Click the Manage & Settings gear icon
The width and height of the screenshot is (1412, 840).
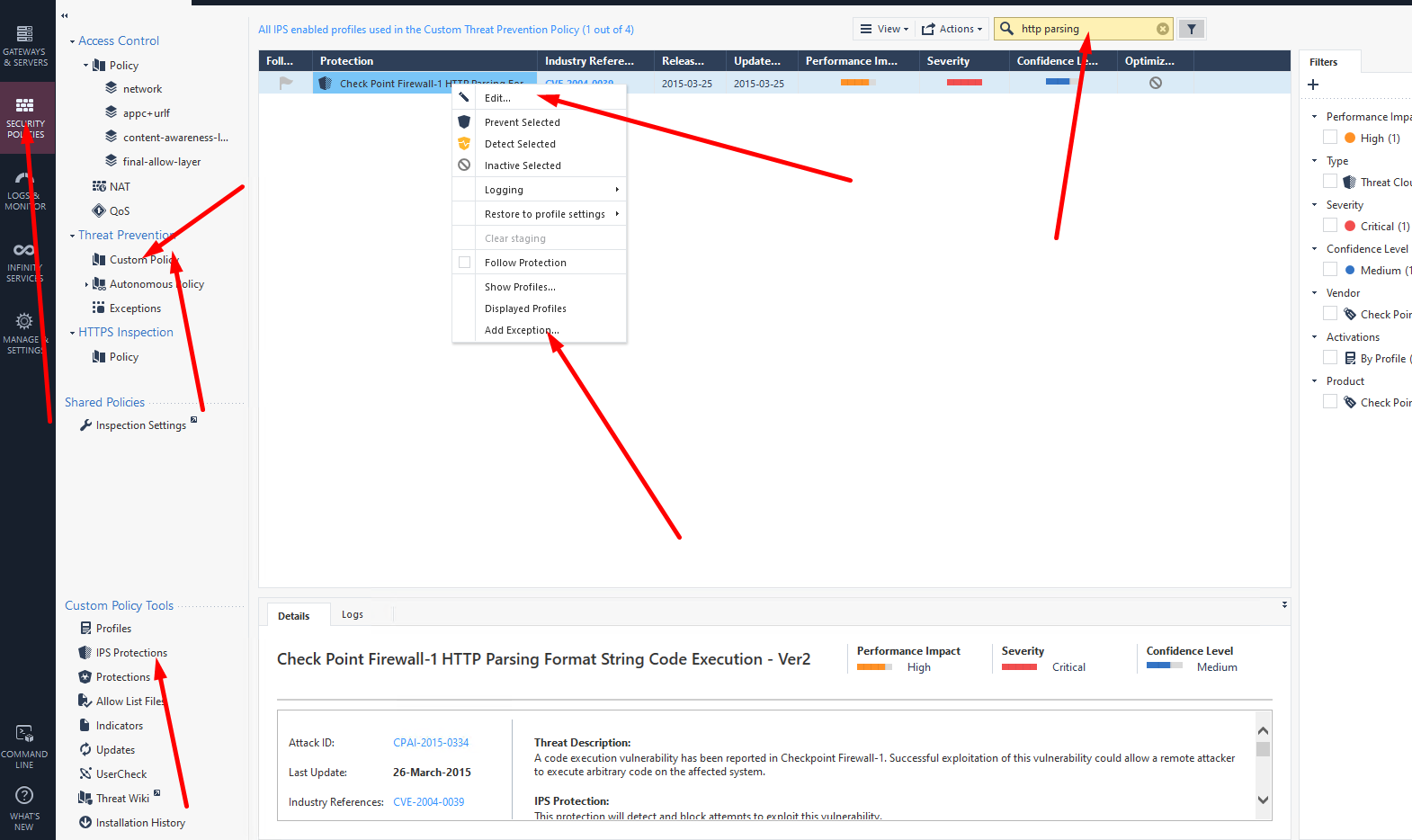coord(24,321)
